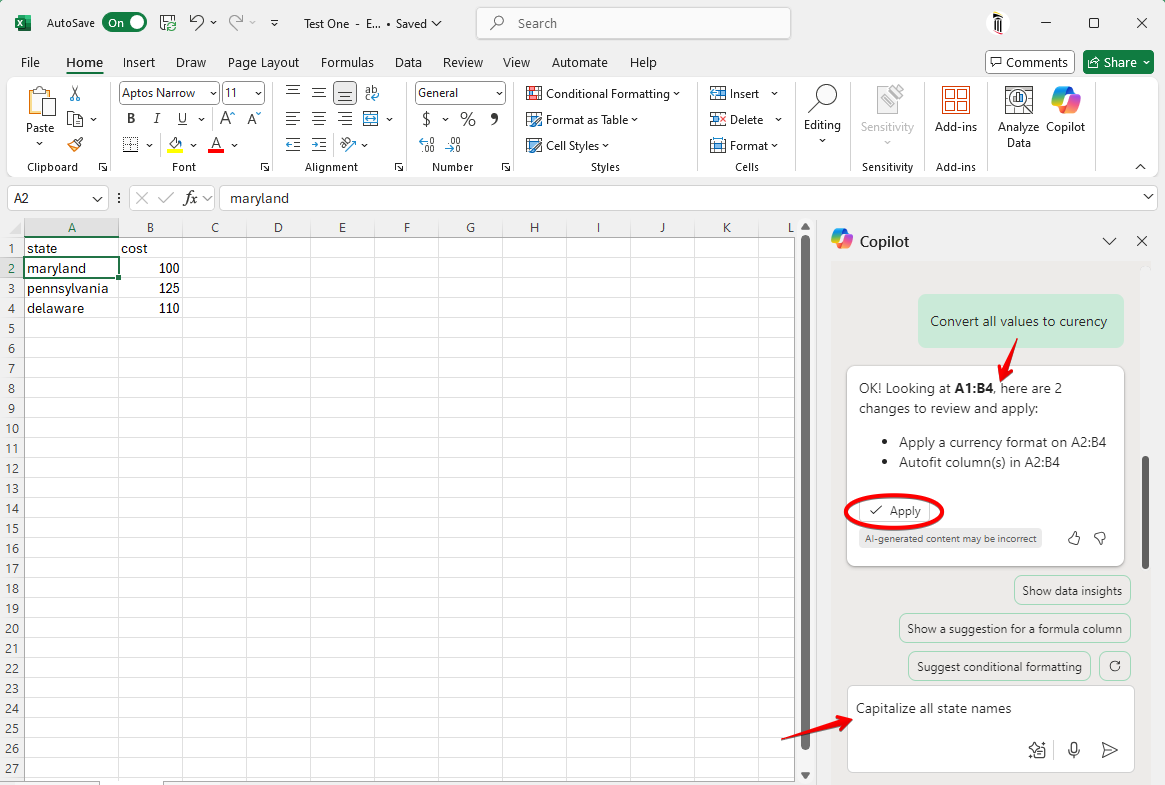Send the Copilot prompt with arrow icon
This screenshot has width=1165, height=785.
[x=1109, y=750]
